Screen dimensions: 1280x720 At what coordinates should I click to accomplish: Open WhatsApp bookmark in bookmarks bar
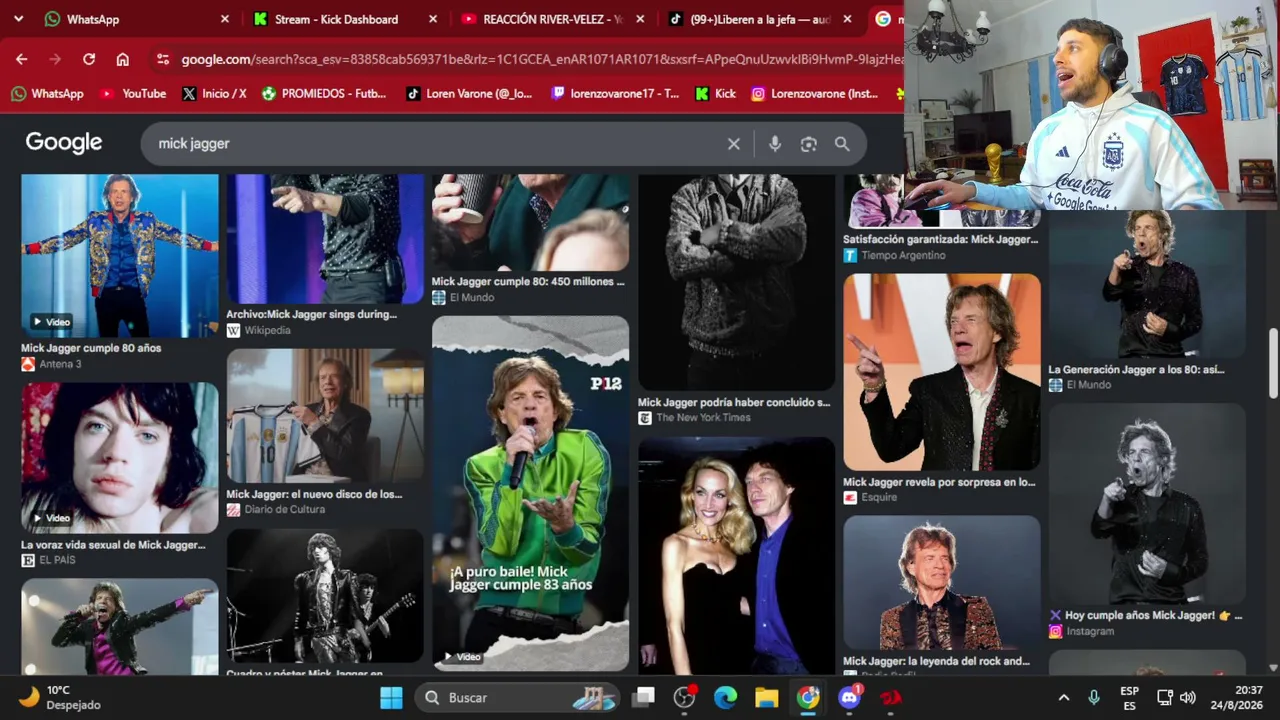click(x=47, y=93)
